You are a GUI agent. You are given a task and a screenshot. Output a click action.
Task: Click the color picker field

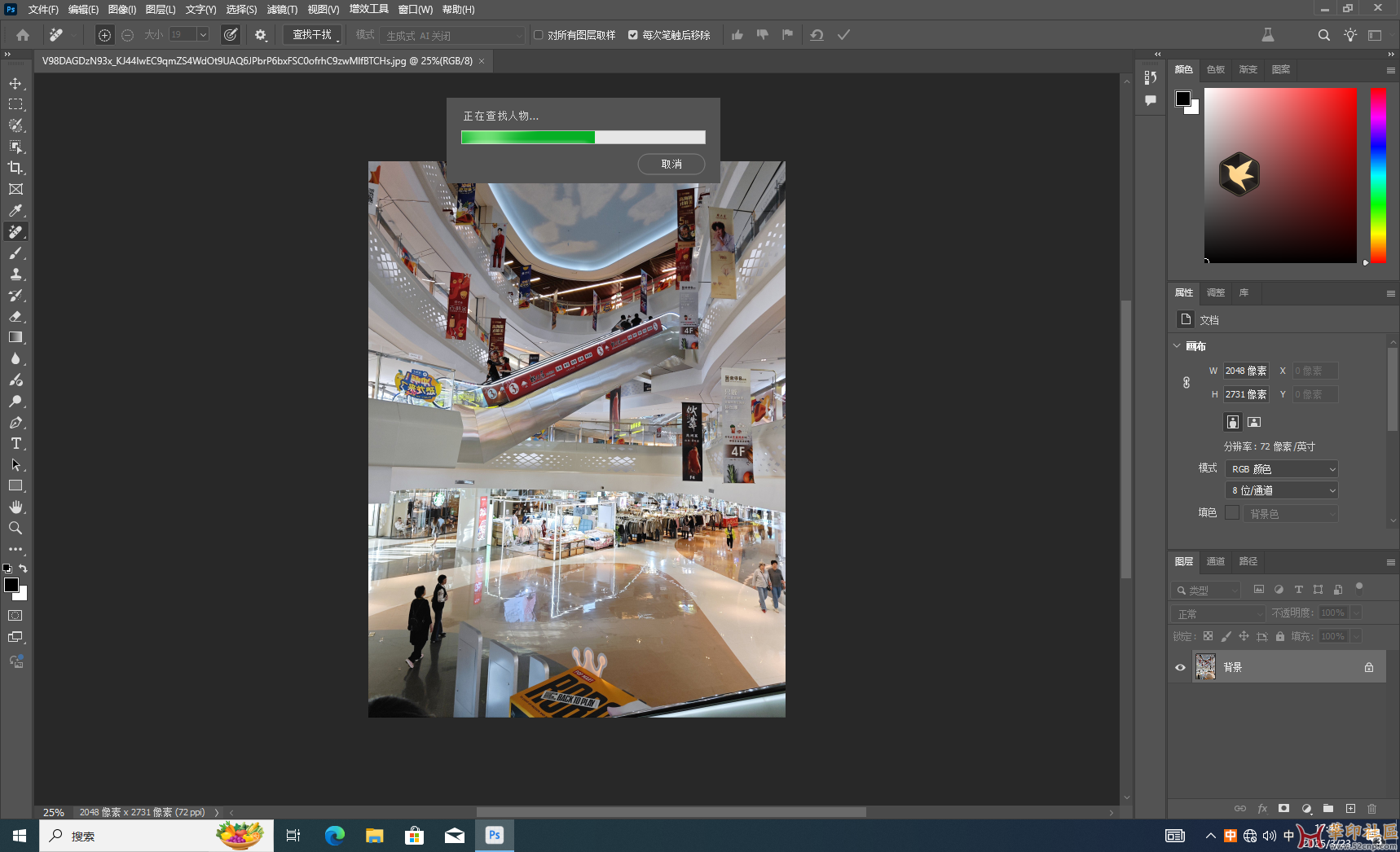[1280, 175]
